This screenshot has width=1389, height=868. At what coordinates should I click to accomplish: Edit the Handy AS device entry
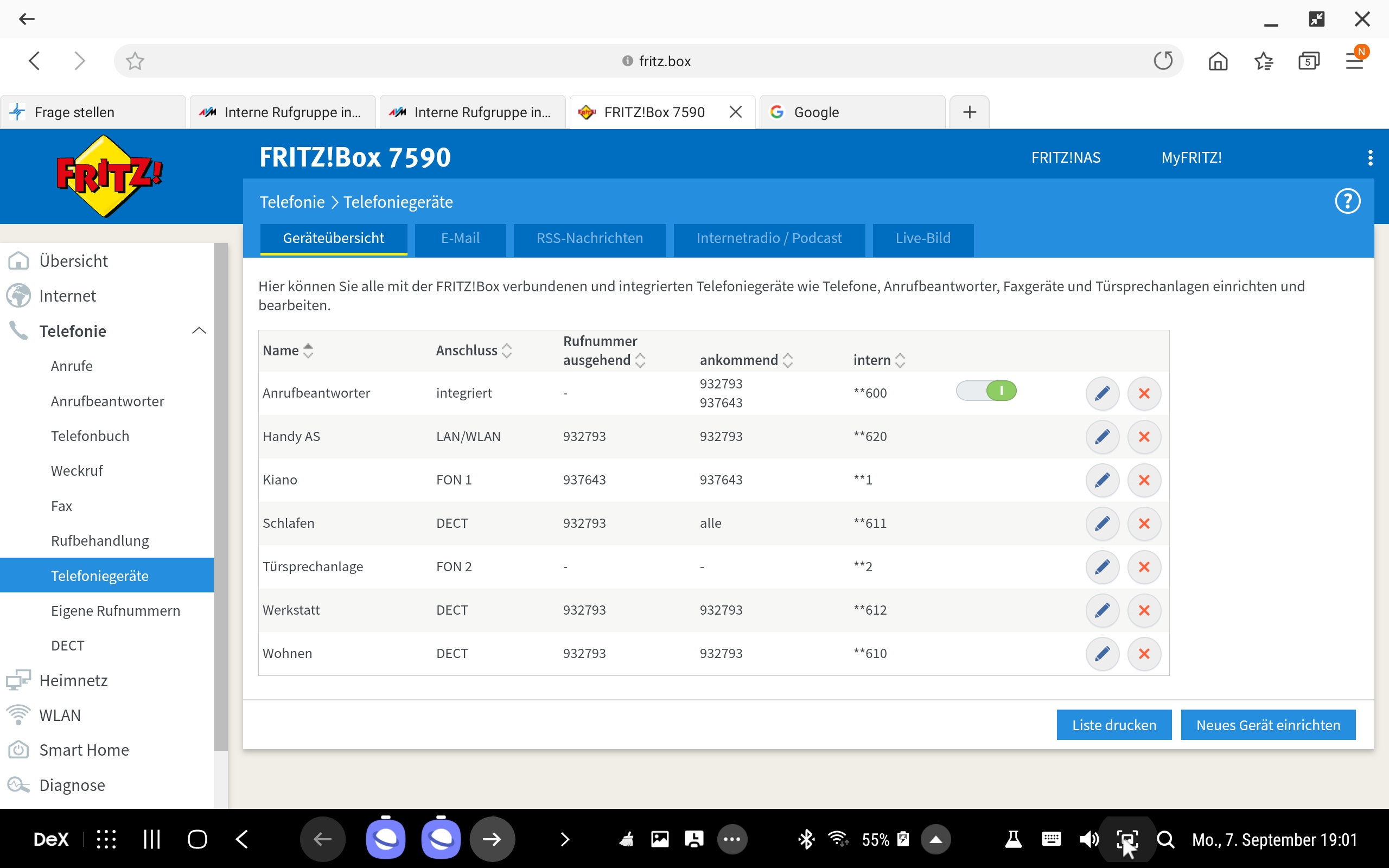[x=1102, y=437]
